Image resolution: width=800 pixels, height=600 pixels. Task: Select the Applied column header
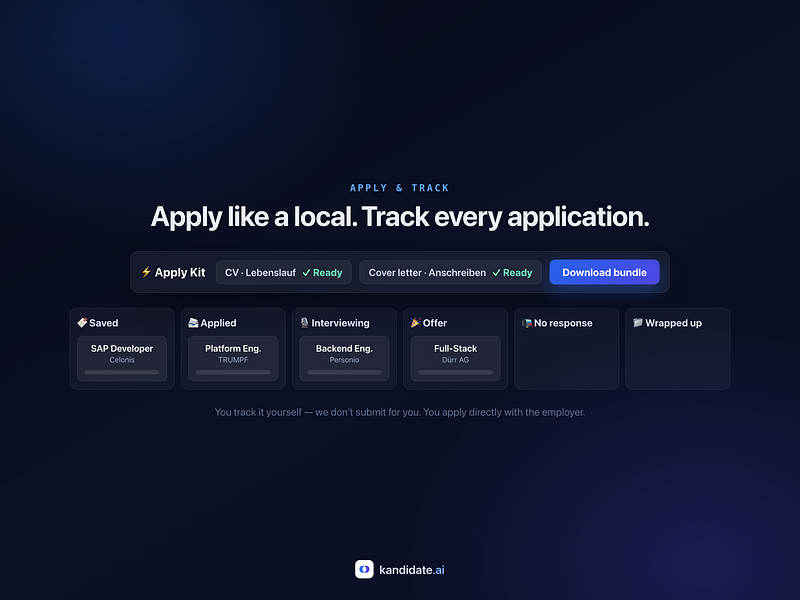tap(213, 323)
